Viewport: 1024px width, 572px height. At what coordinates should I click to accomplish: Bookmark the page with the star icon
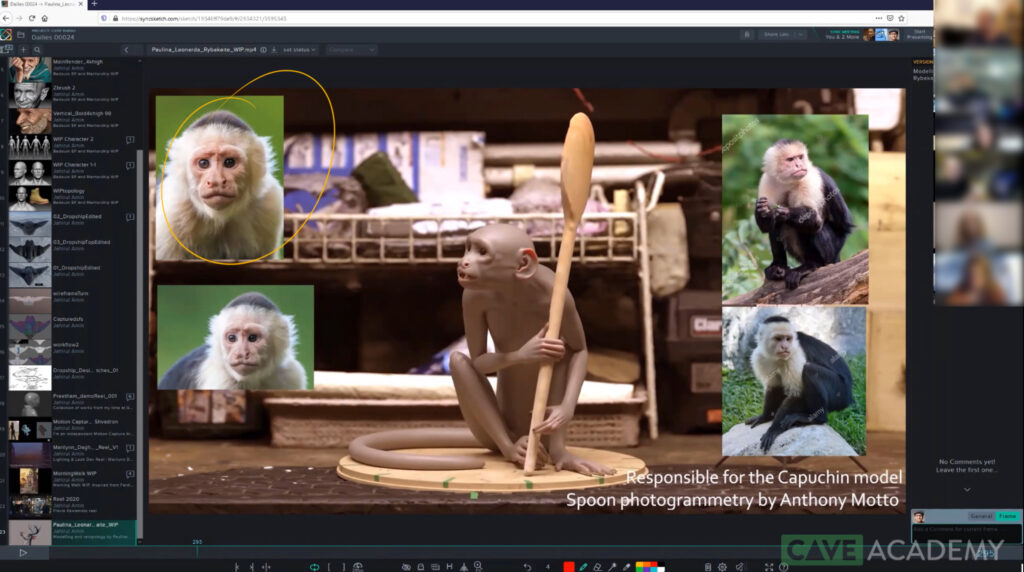(x=901, y=18)
